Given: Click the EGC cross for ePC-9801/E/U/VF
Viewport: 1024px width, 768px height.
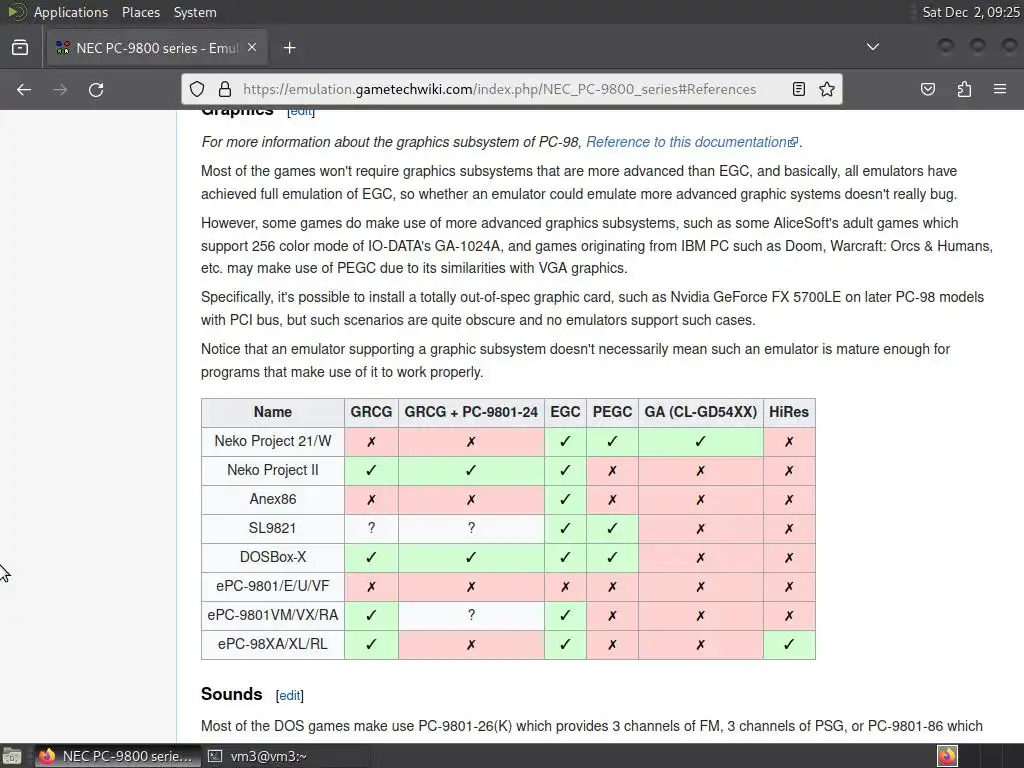Looking at the screenshot, I should 565,586.
